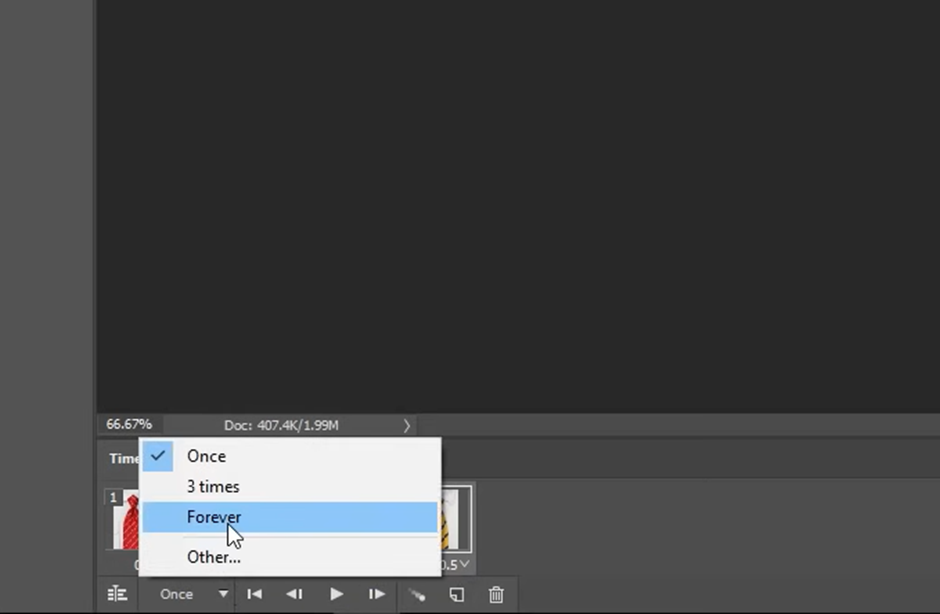The width and height of the screenshot is (940, 614).
Task: Select first frame button
Action: (x=255, y=594)
